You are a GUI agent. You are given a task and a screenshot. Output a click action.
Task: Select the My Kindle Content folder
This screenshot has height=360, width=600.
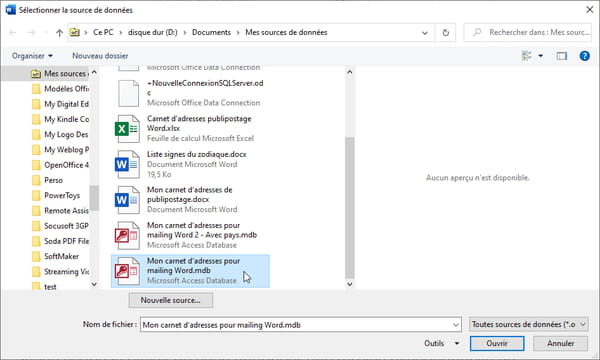pyautogui.click(x=60, y=119)
